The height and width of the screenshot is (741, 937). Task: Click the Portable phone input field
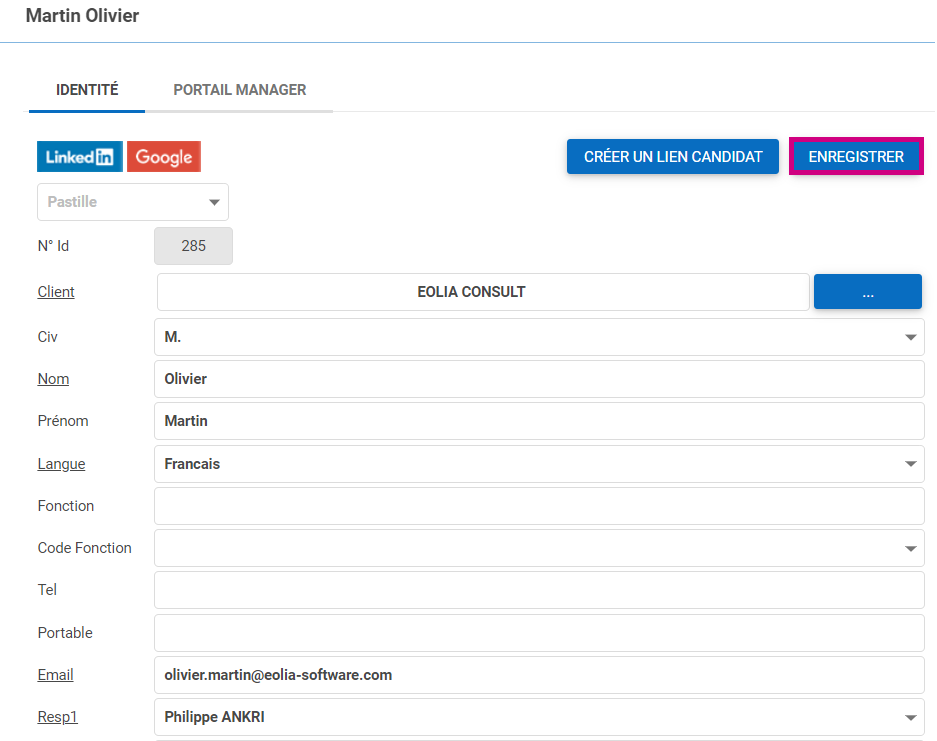539,633
